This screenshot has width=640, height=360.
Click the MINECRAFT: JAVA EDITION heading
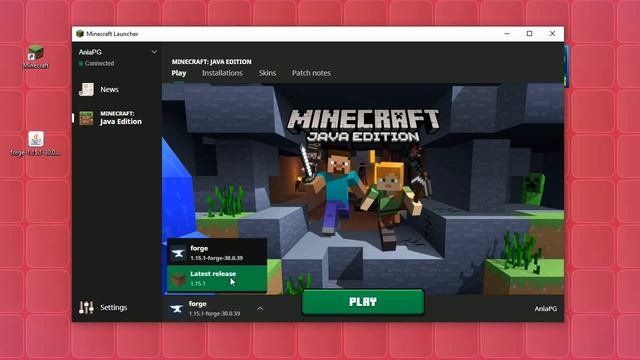point(211,62)
